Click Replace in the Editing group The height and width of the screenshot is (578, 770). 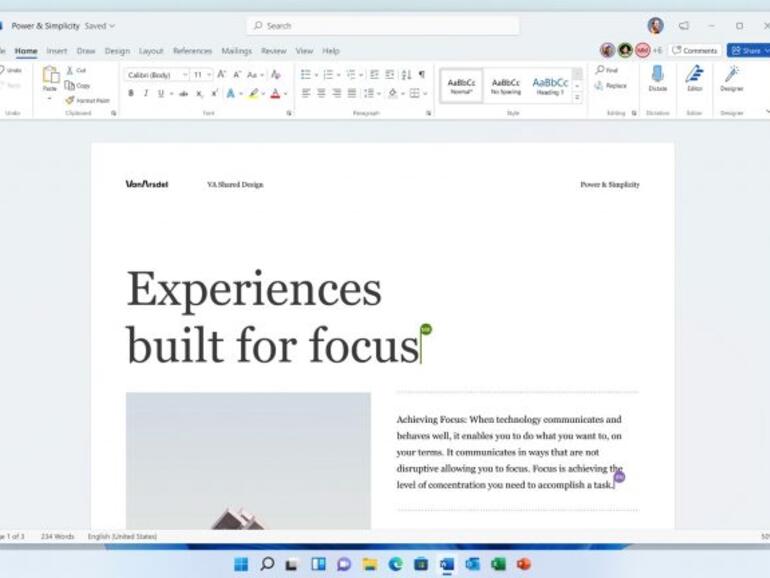click(610, 86)
